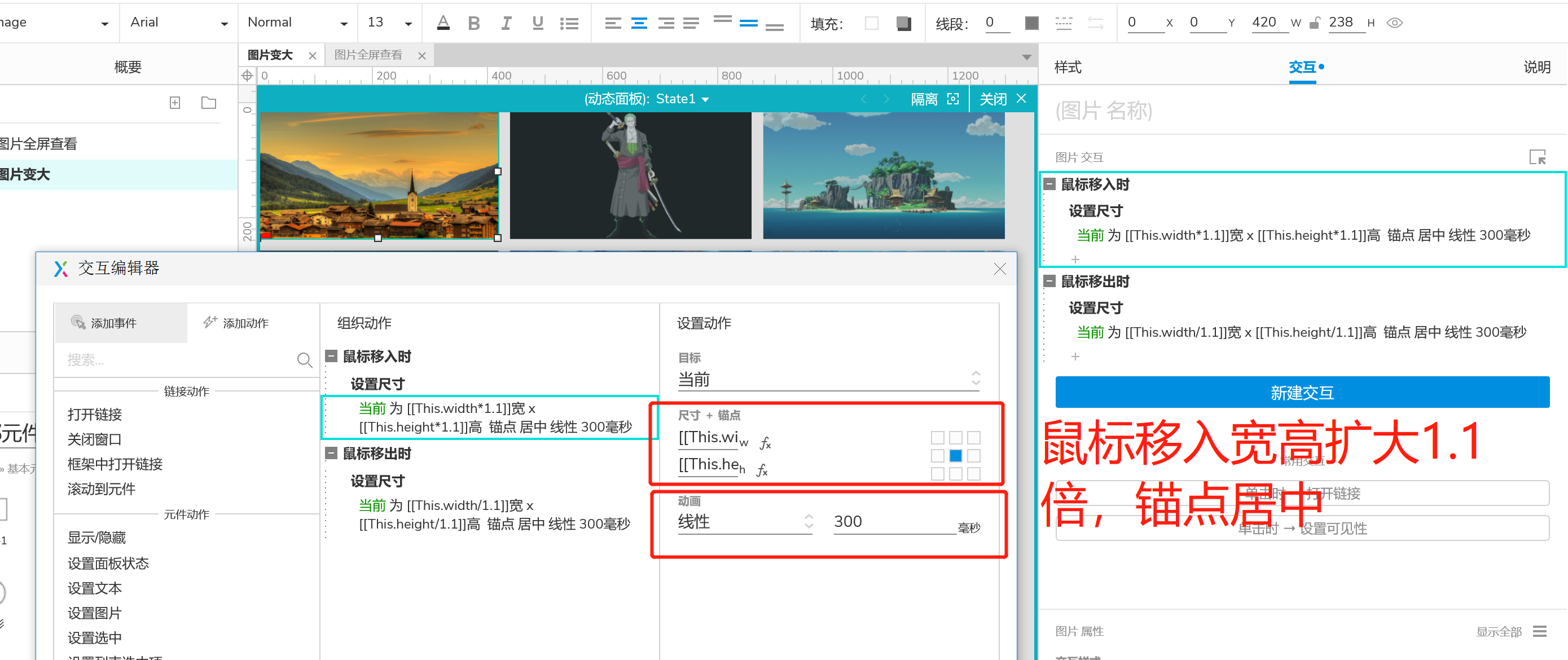Click search icon in interaction editor
Screen dimensions: 1568x660
304,360
